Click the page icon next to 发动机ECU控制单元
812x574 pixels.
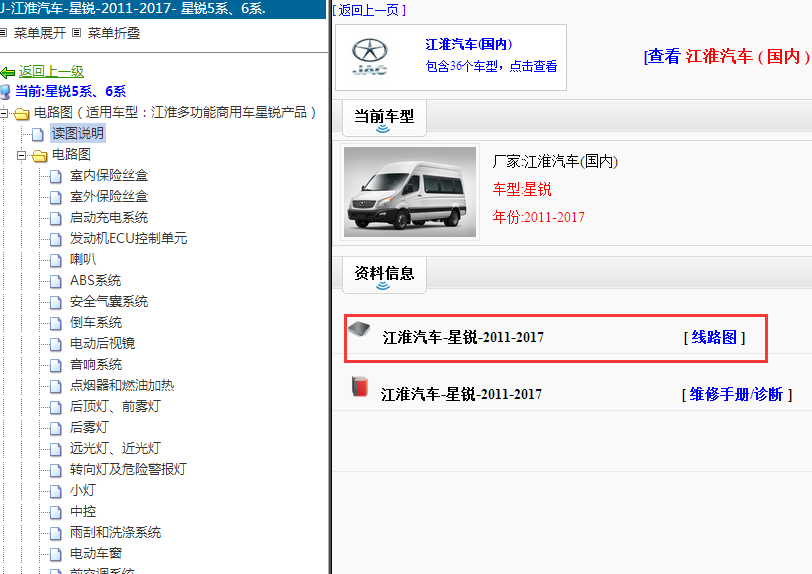(55, 239)
